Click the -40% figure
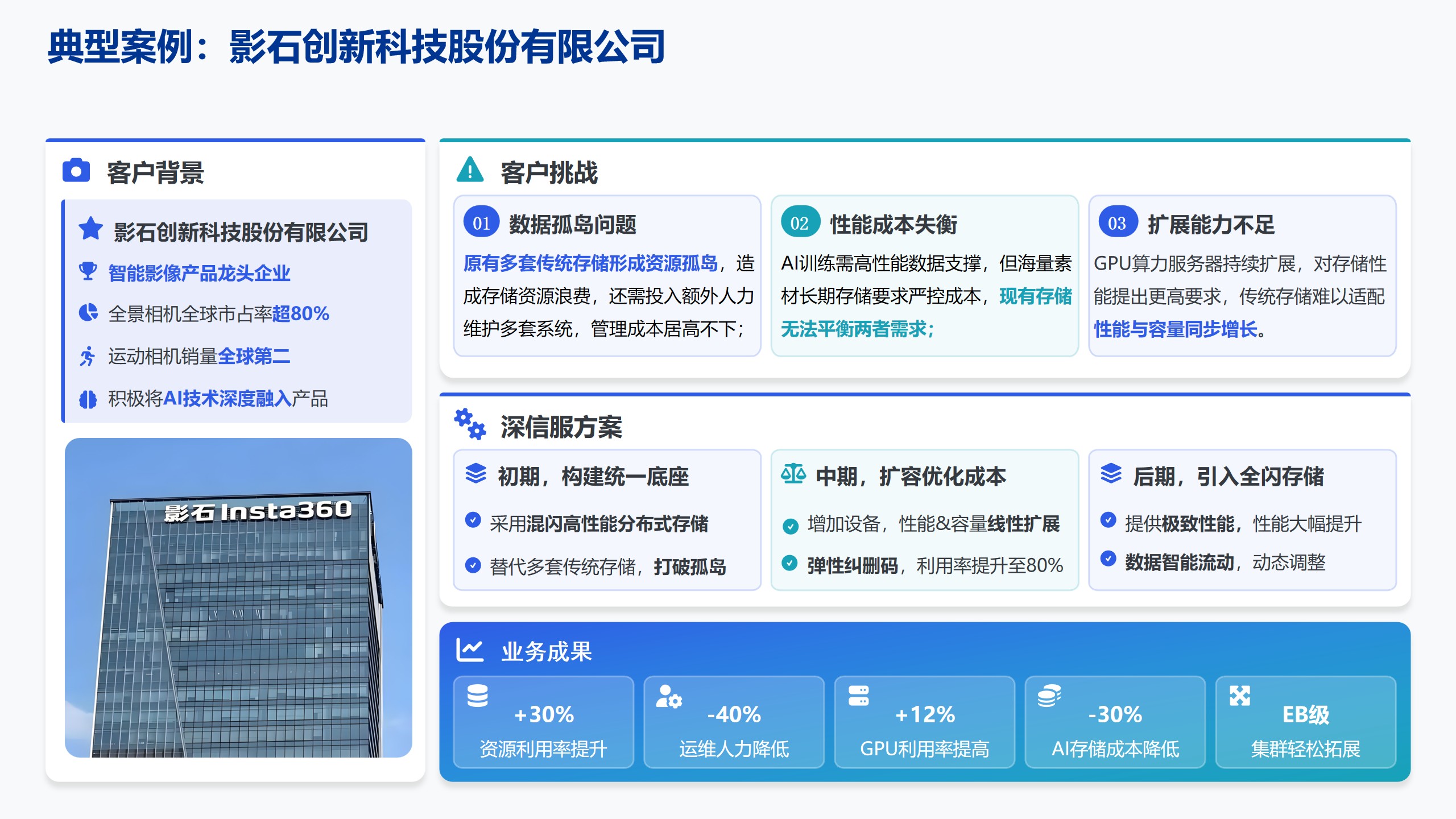This screenshot has width=1456, height=819. 734,714
